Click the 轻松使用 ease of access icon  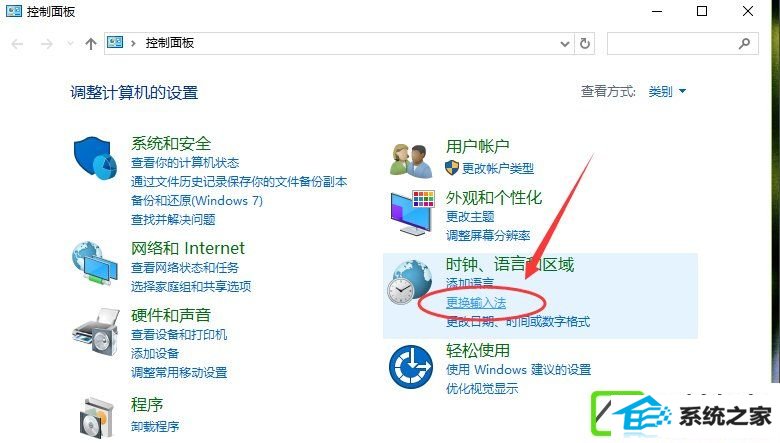(411, 367)
